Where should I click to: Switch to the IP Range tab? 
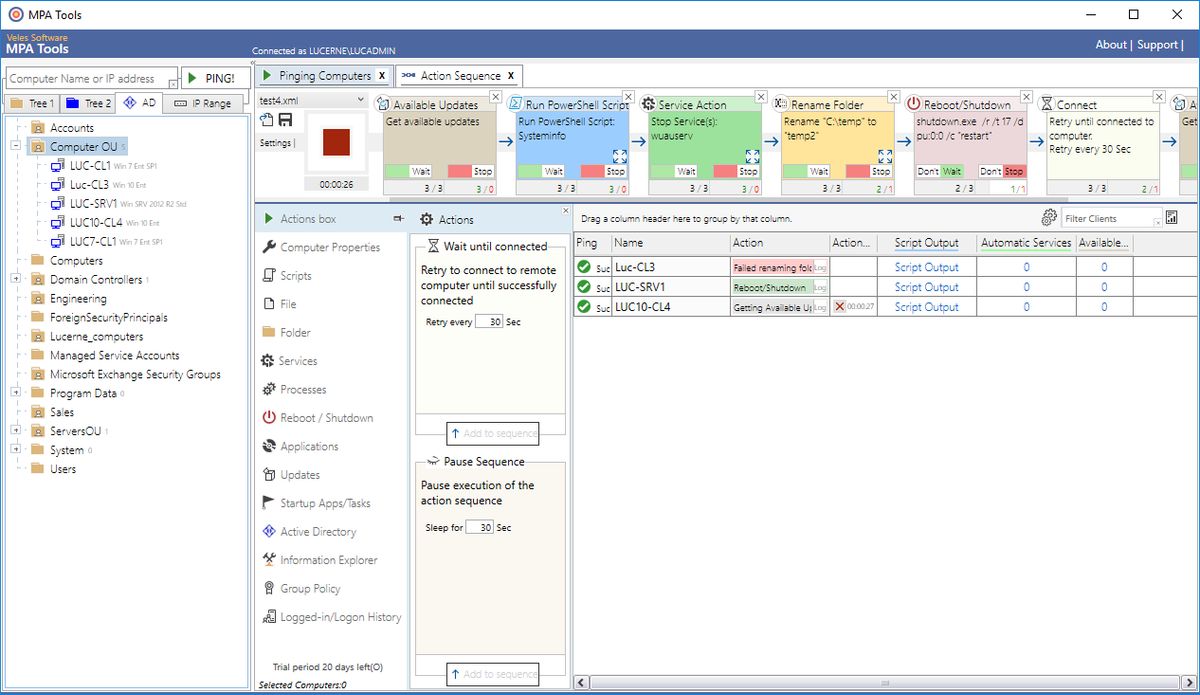click(202, 103)
